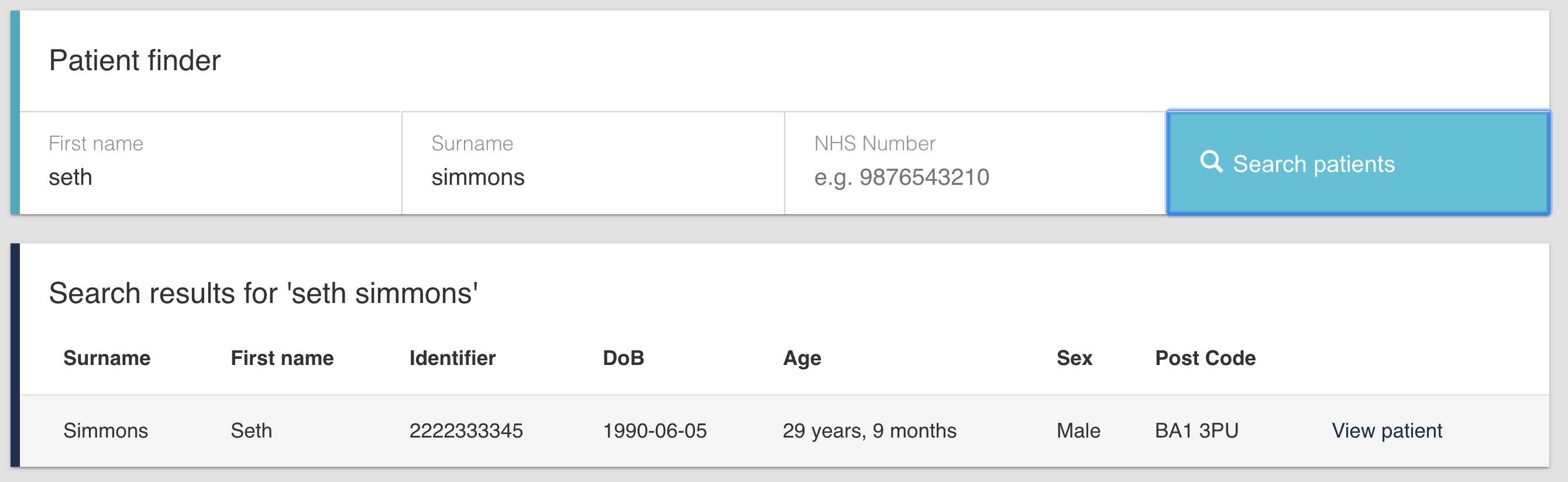The image size is (1568, 482).
Task: Click the BA1 3PU post code cell
Action: tap(1196, 431)
